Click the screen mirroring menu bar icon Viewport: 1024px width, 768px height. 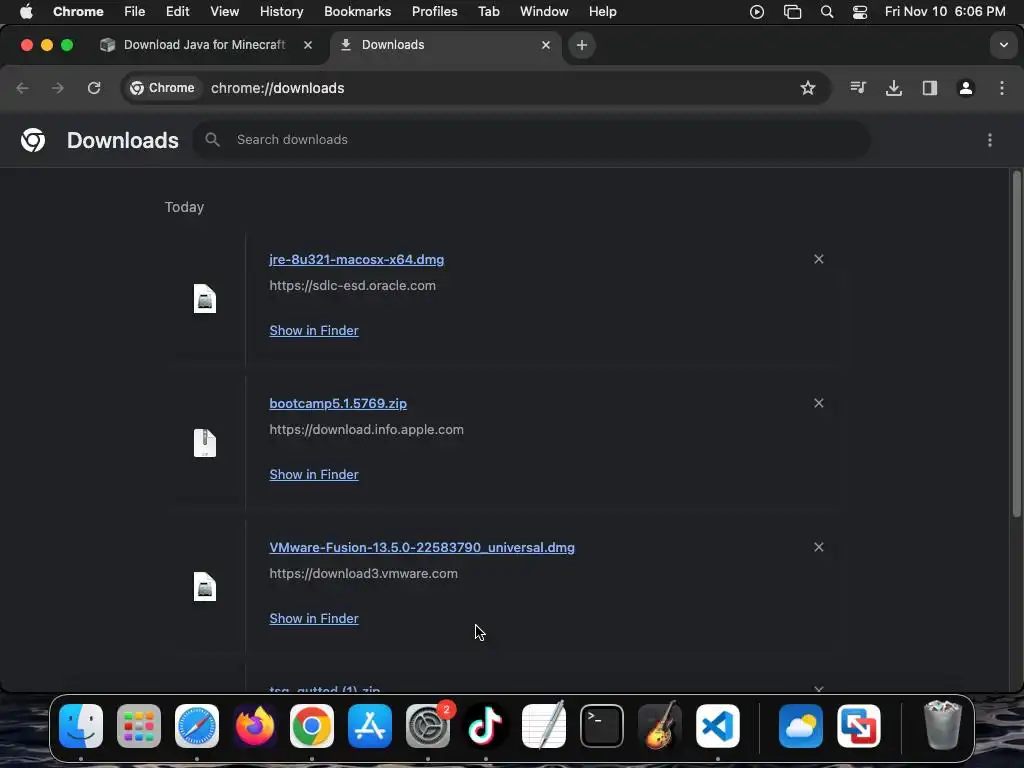(x=792, y=12)
